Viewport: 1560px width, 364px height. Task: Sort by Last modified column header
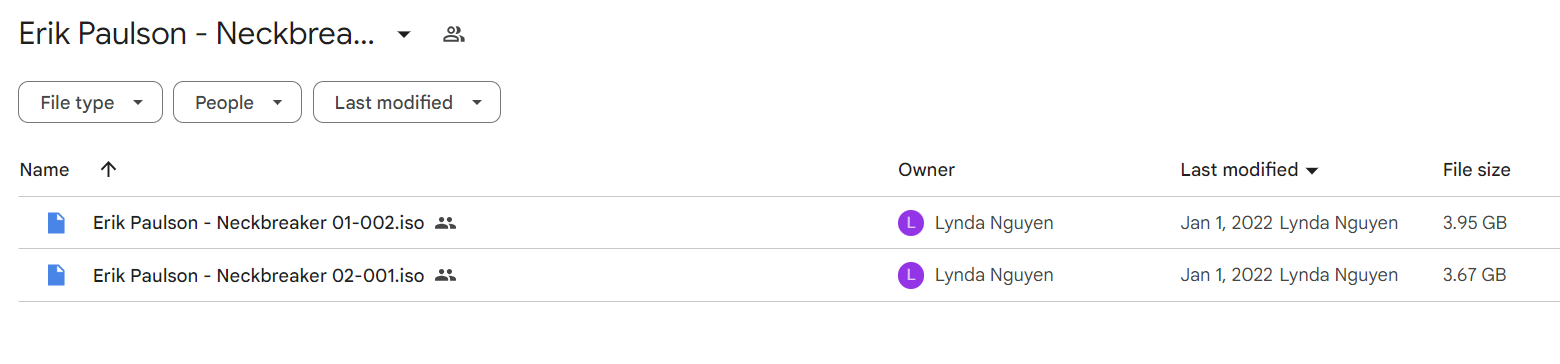click(x=1249, y=170)
